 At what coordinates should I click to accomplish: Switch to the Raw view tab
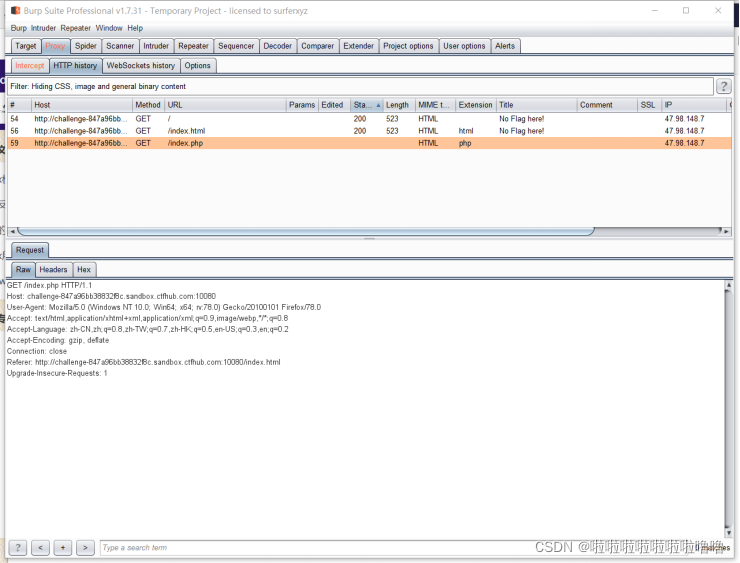23,269
